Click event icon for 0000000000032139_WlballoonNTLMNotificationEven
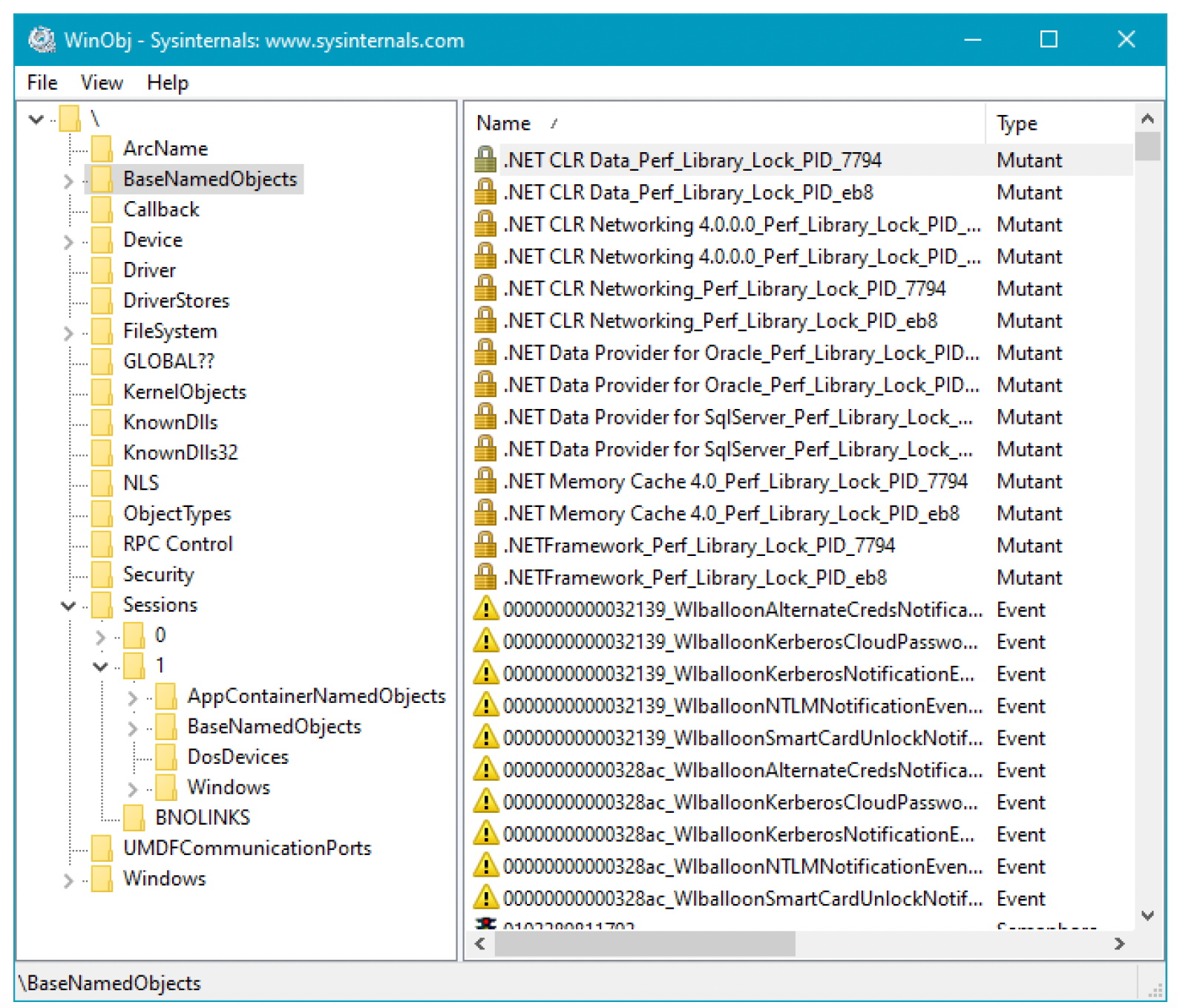This screenshot has height=1008, width=1177. point(485,705)
